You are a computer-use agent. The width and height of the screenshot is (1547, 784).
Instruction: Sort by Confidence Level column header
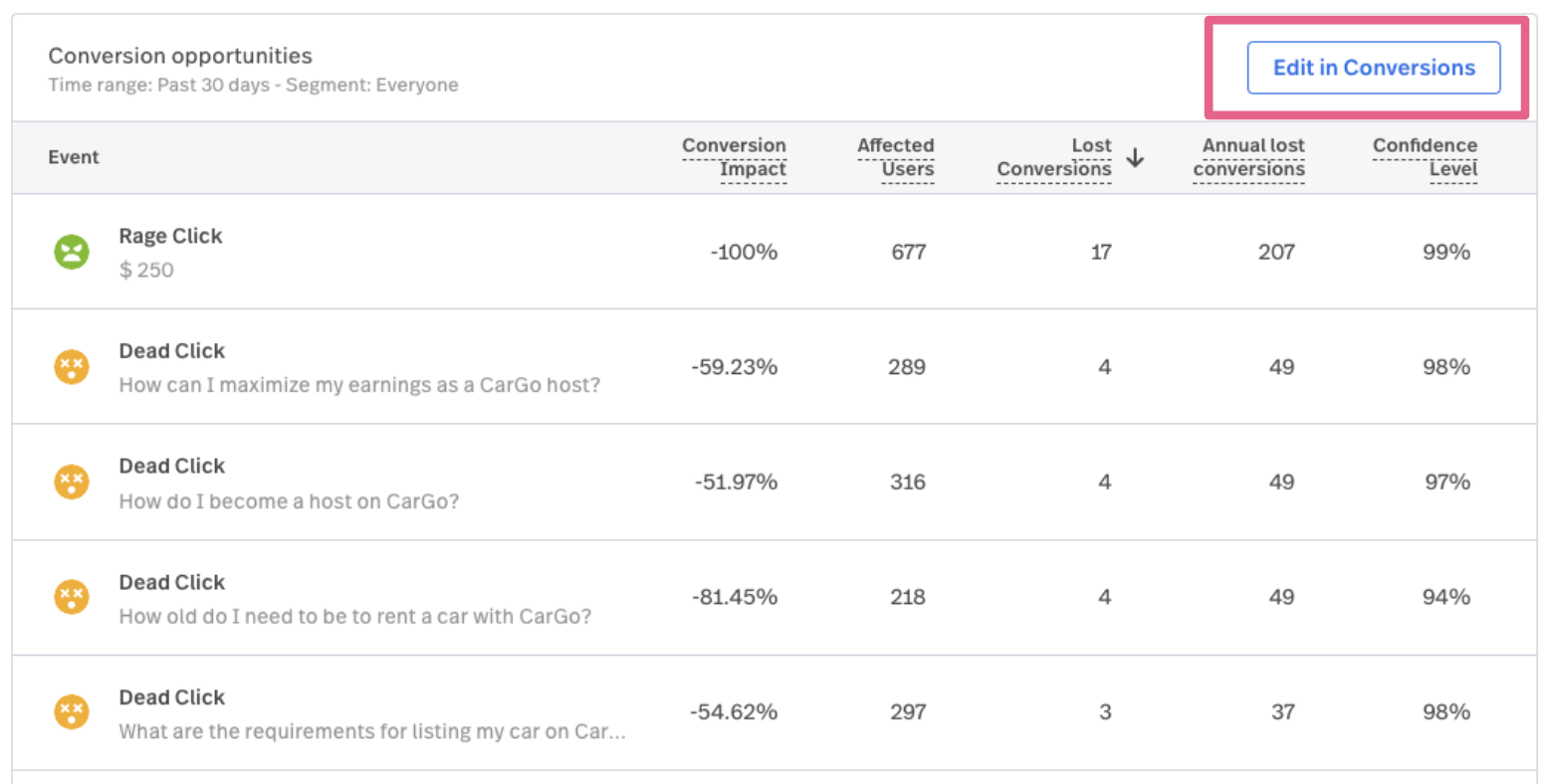1425,157
